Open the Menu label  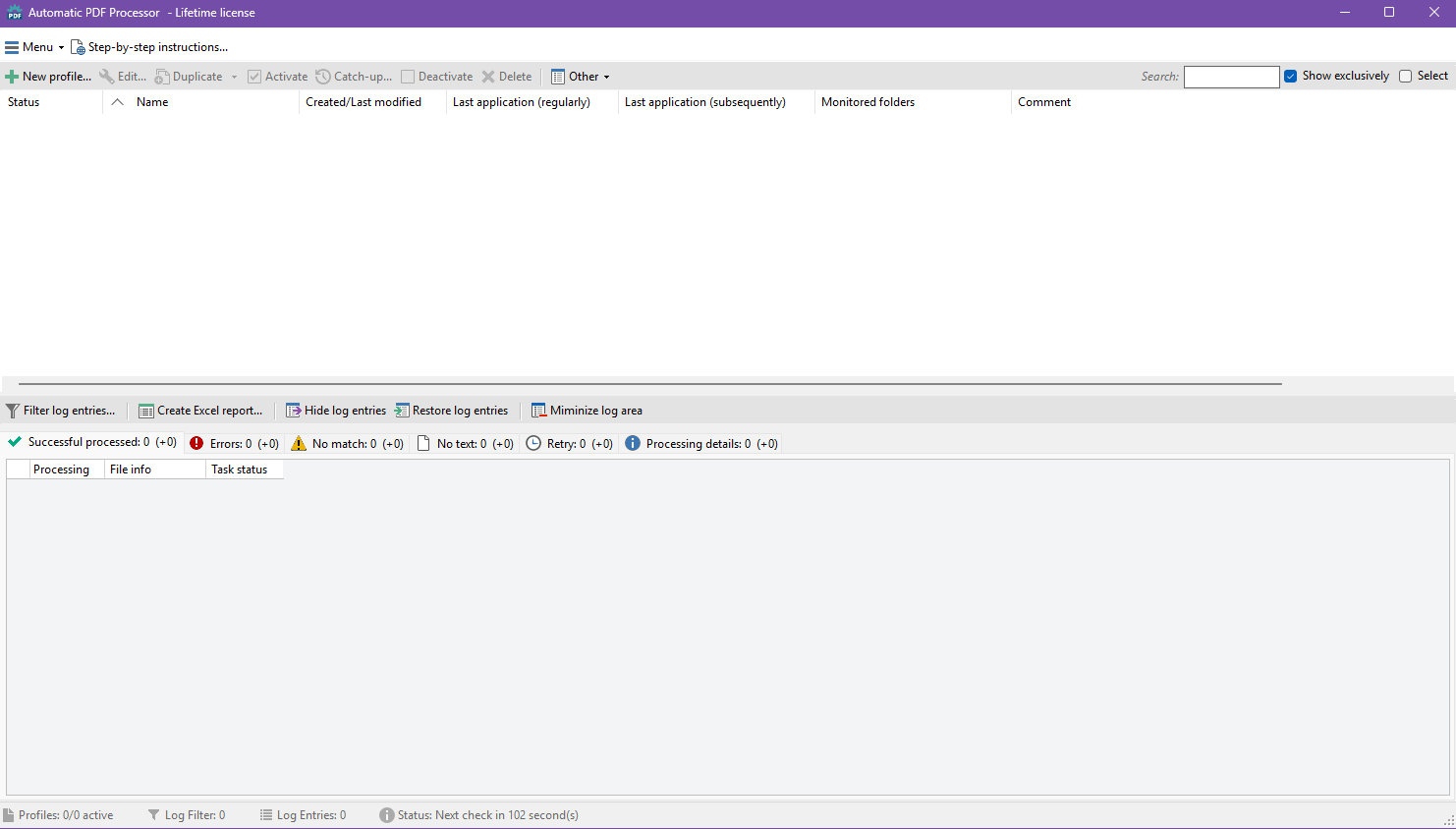point(38,47)
